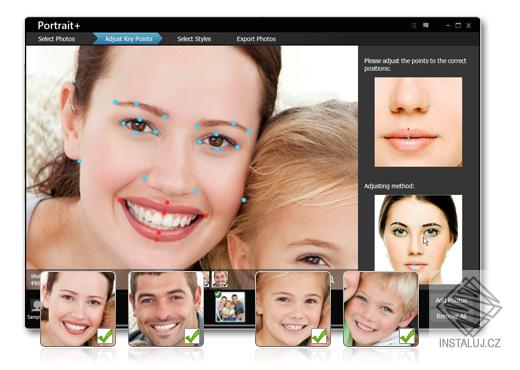
Task: Select the red key point at left mouth corner
Action: pyautogui.click(x=120, y=200)
